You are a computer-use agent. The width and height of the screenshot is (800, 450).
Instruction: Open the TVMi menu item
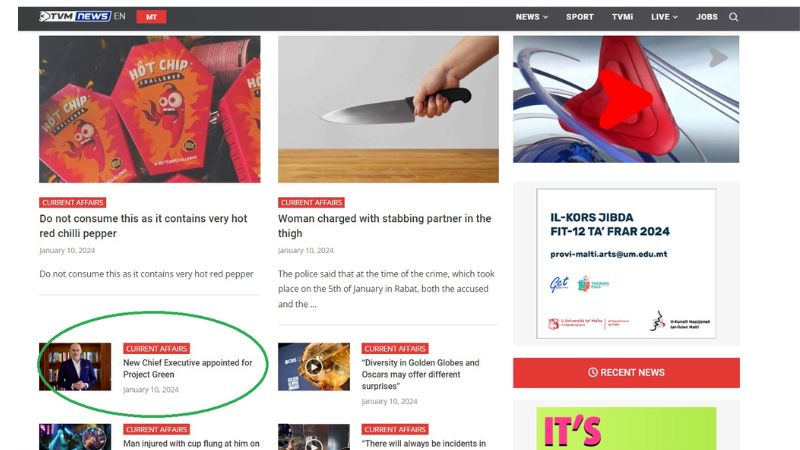(622, 17)
